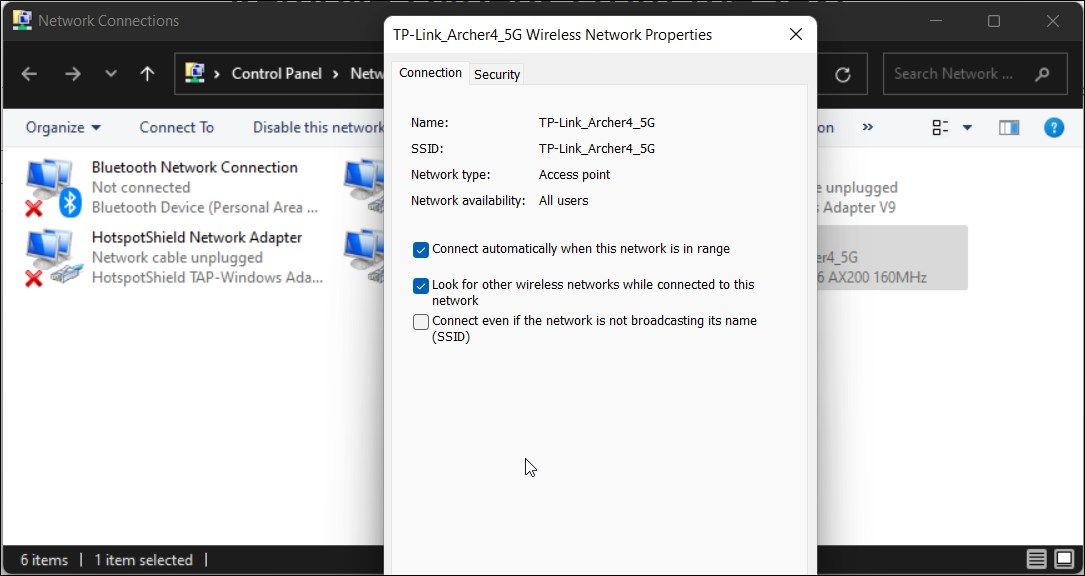The image size is (1085, 576).
Task: Go up one folder level arrow
Action: point(147,73)
